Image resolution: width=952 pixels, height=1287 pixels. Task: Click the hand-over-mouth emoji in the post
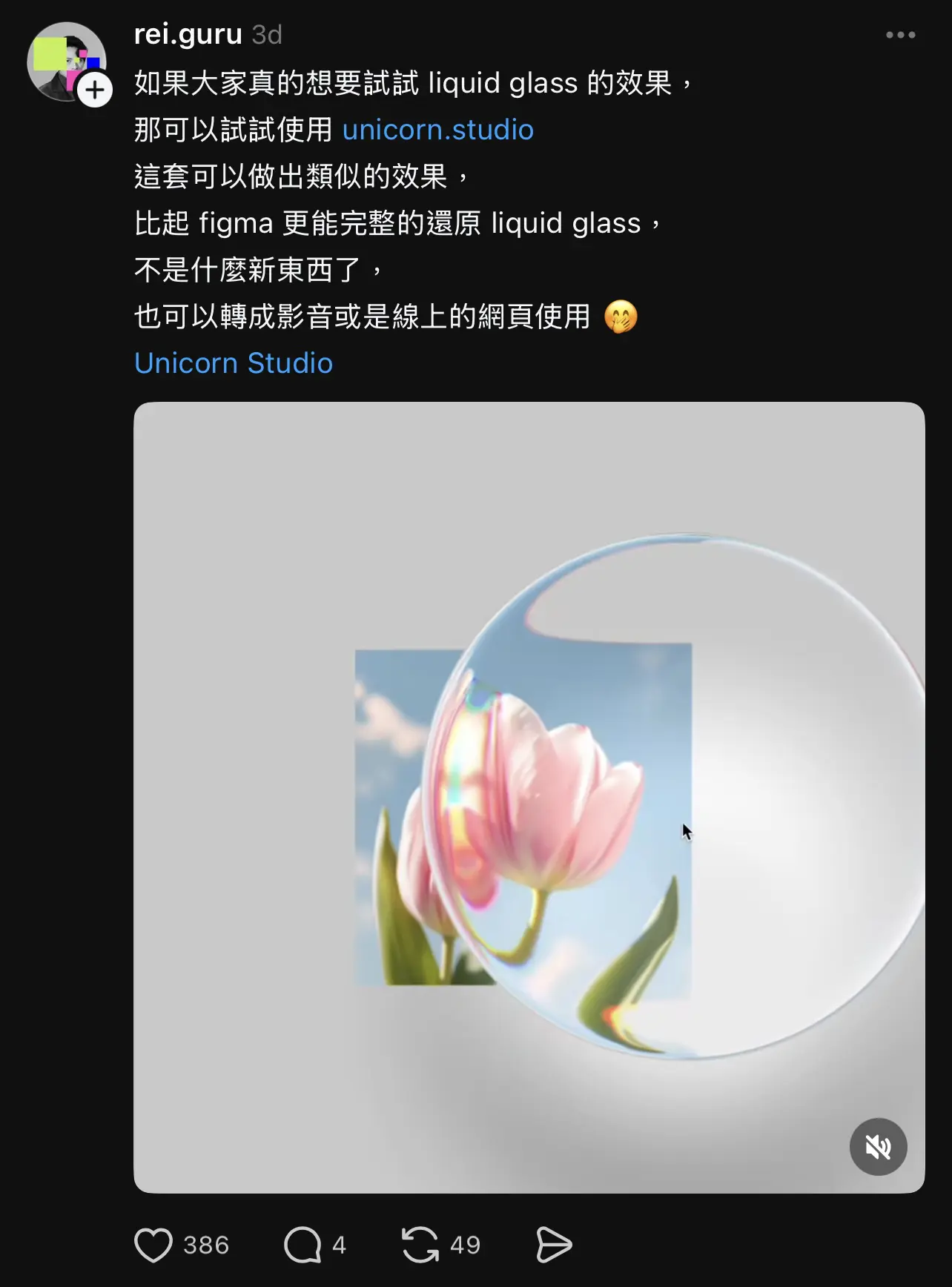[621, 317]
